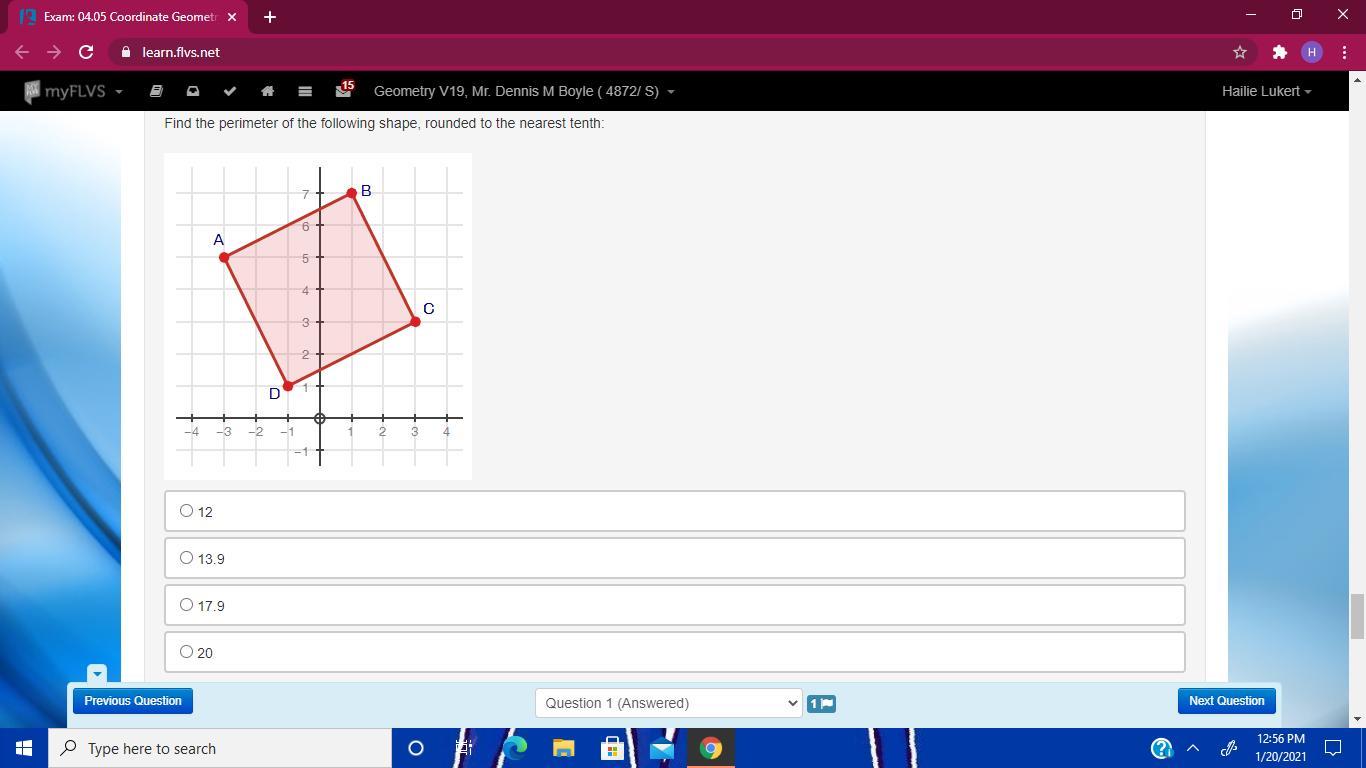Image resolution: width=1366 pixels, height=768 pixels.
Task: Open File Explorer from taskbar
Action: (x=564, y=748)
